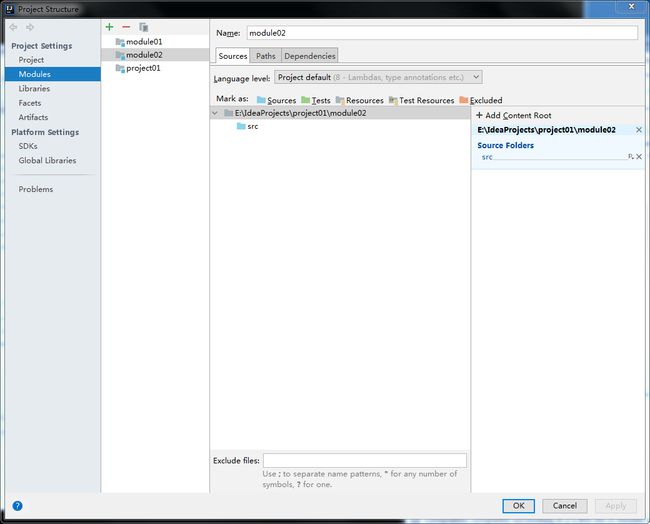Mark as Excluded folder icon
Image resolution: width=650 pixels, height=524 pixels.
coord(464,100)
